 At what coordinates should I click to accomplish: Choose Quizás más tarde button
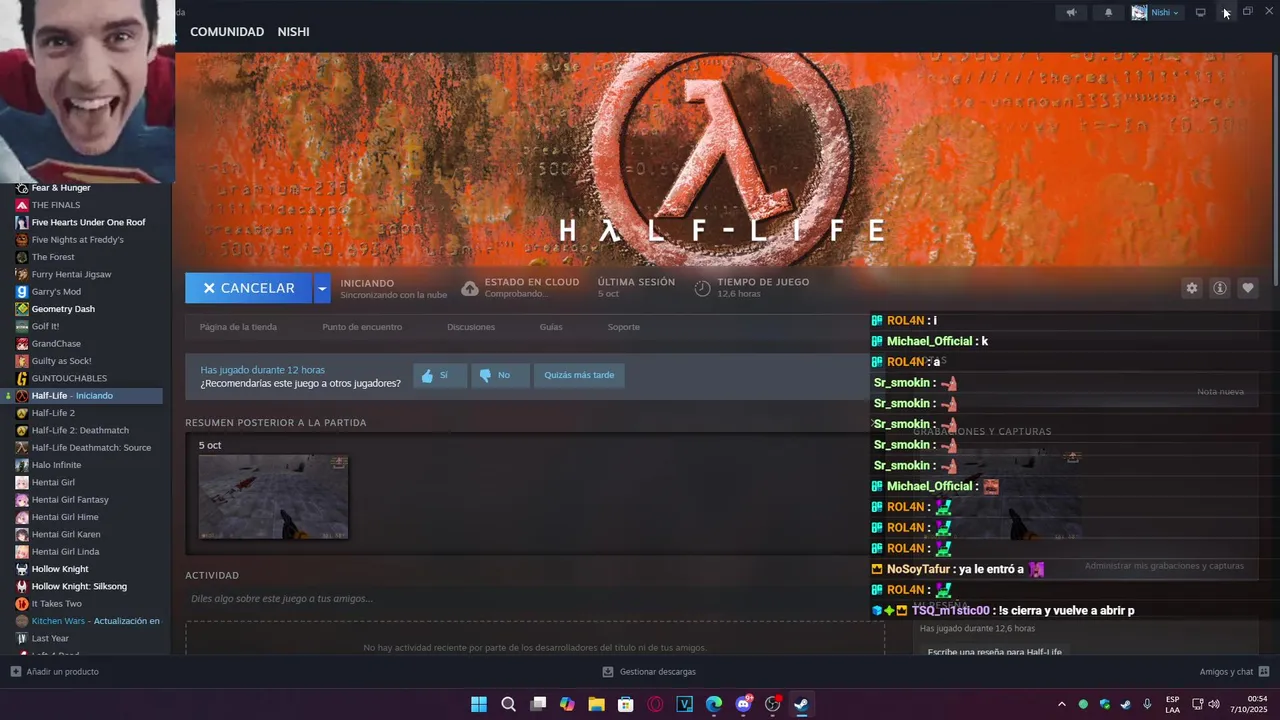pyautogui.click(x=579, y=375)
